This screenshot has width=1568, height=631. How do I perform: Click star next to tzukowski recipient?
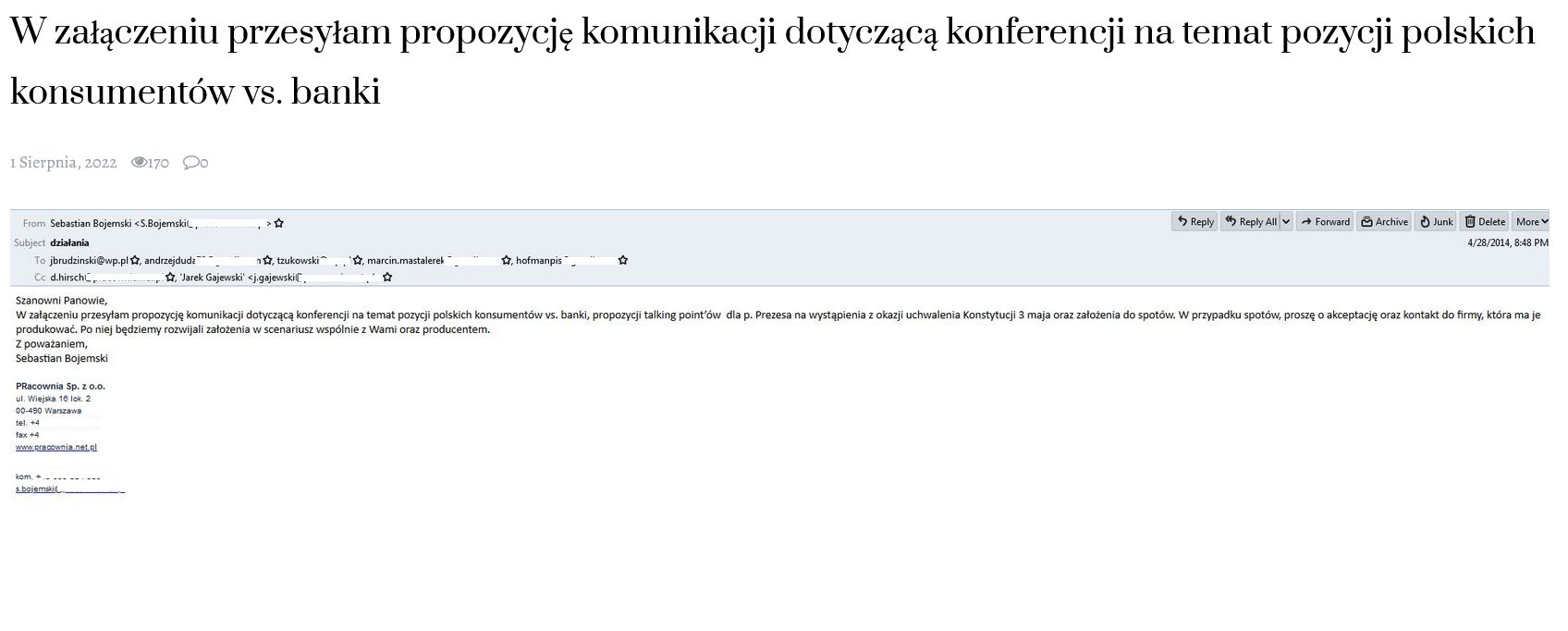[358, 261]
